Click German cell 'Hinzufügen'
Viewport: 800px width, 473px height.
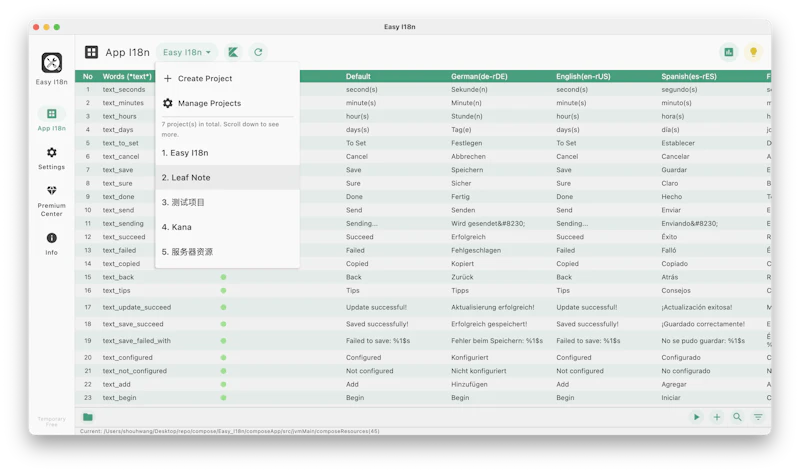pyautogui.click(x=469, y=384)
